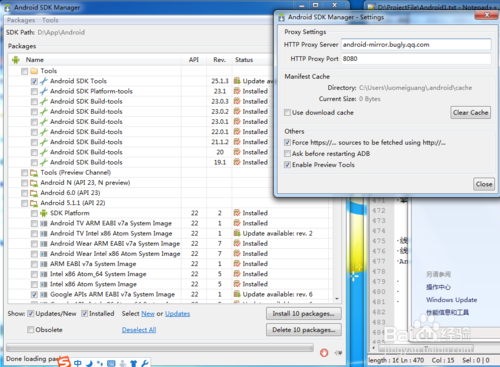
Task: Enable the Obsolete filter checkbox
Action: pos(31,330)
